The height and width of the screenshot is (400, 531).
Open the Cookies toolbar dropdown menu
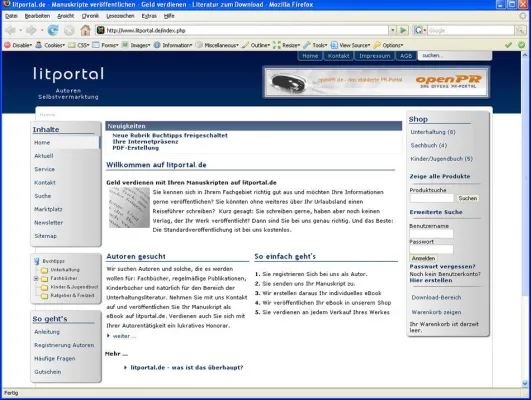[50, 45]
